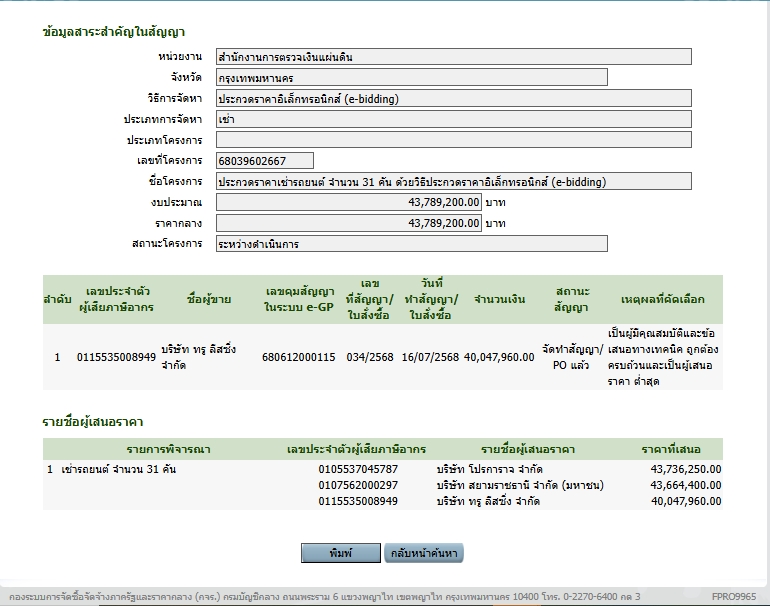
Task: Focus the งบประมาณ amount field
Action: coord(349,202)
